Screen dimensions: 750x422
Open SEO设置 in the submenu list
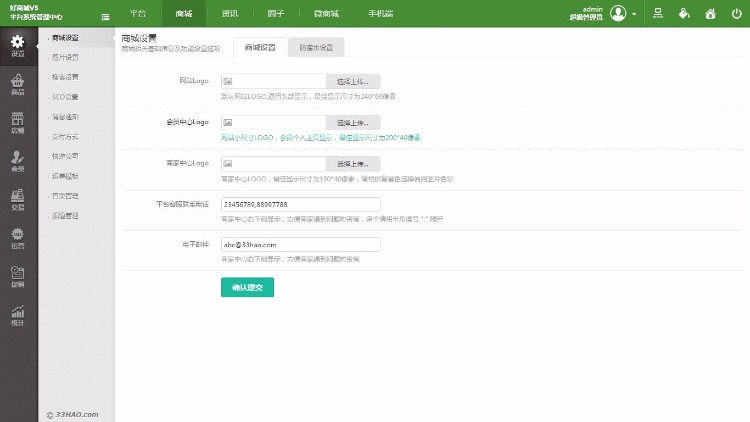65,97
